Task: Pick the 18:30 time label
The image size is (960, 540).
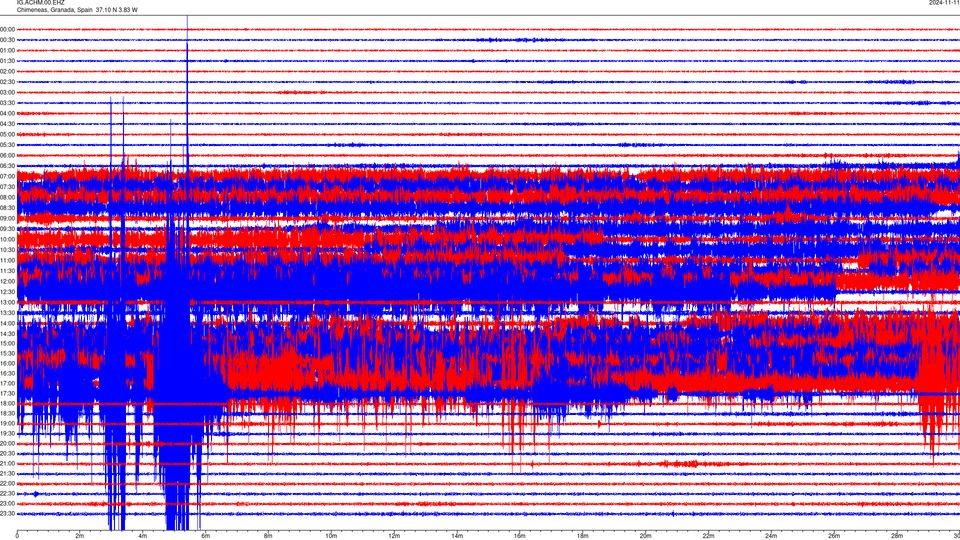Action: [8, 413]
